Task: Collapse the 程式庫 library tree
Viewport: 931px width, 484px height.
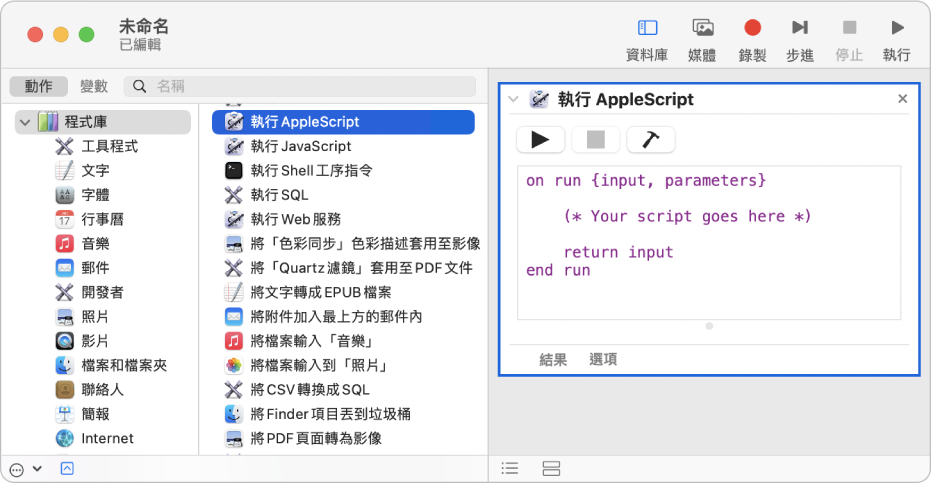Action: [x=24, y=122]
